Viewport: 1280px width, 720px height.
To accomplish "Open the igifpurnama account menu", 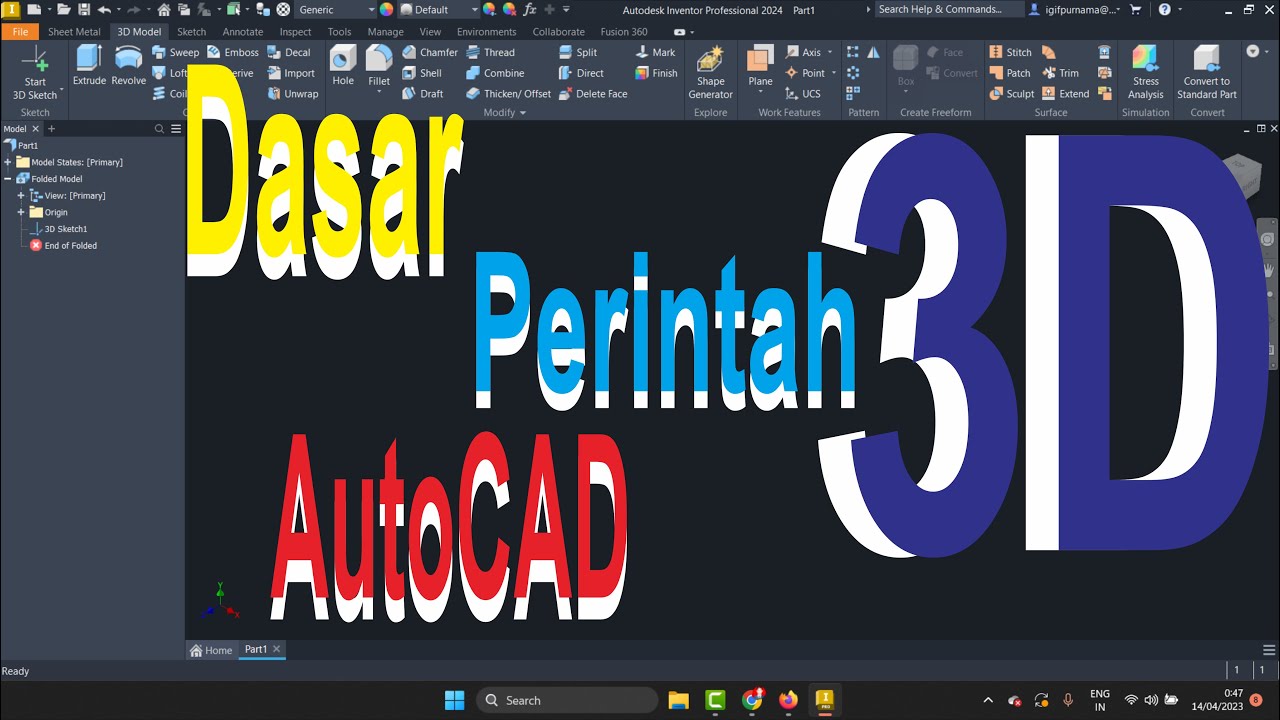I will click(1075, 9).
